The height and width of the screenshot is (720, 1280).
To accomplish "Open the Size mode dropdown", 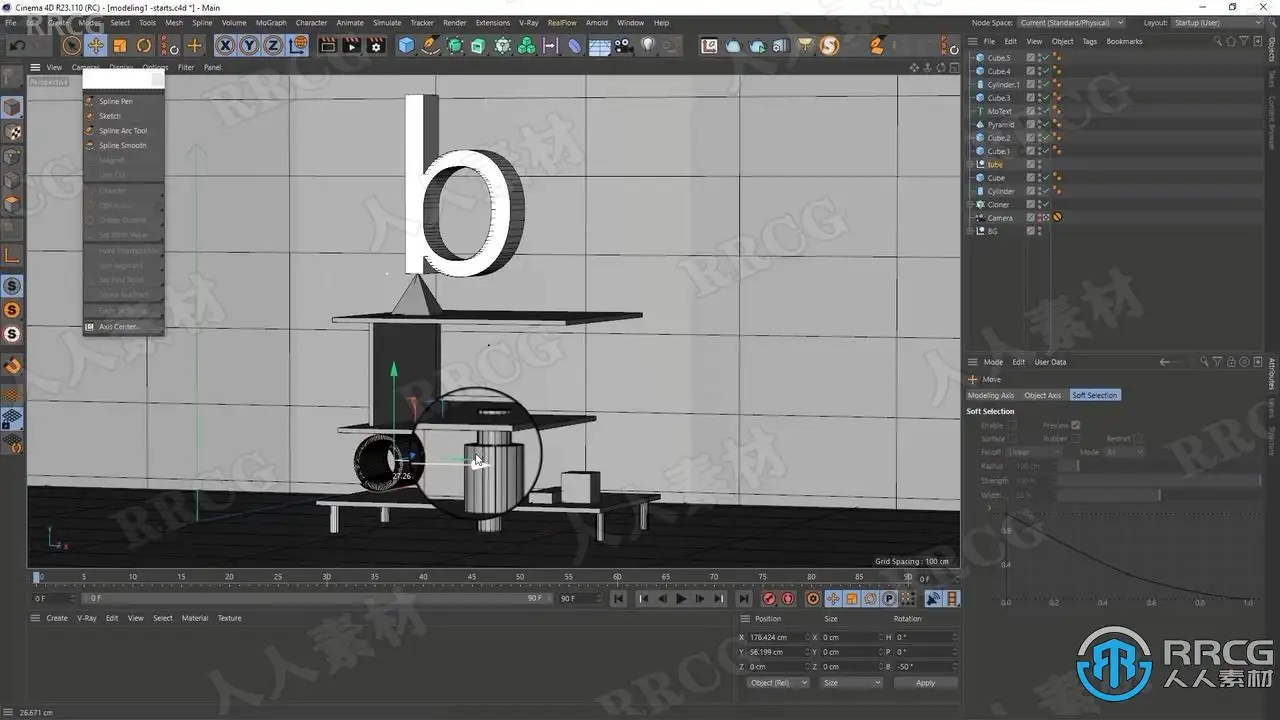I will click(851, 683).
